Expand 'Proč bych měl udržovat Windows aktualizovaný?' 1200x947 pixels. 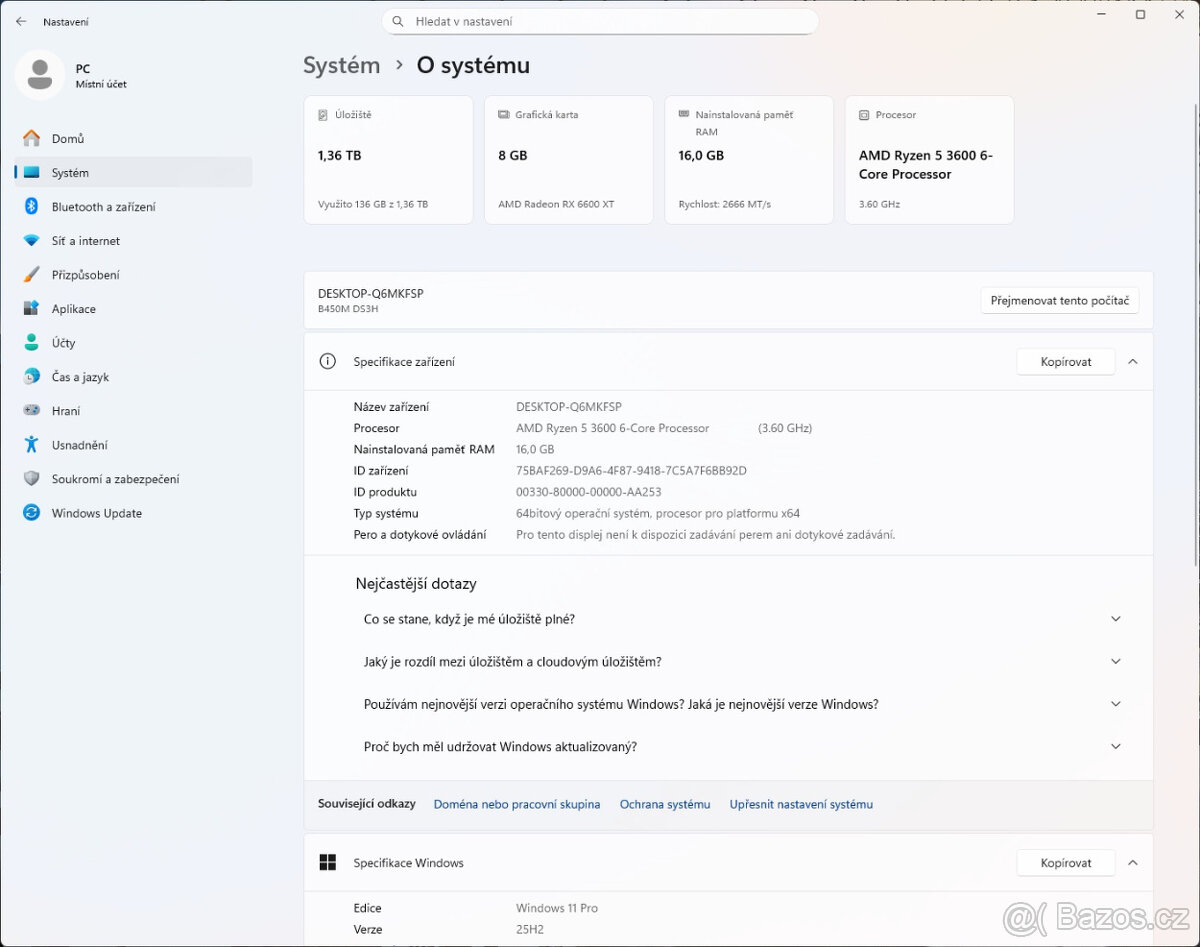point(1115,746)
